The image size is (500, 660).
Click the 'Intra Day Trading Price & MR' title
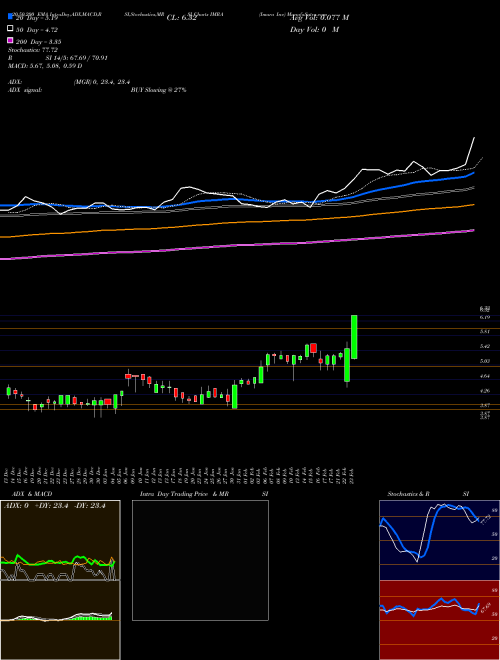[184, 494]
